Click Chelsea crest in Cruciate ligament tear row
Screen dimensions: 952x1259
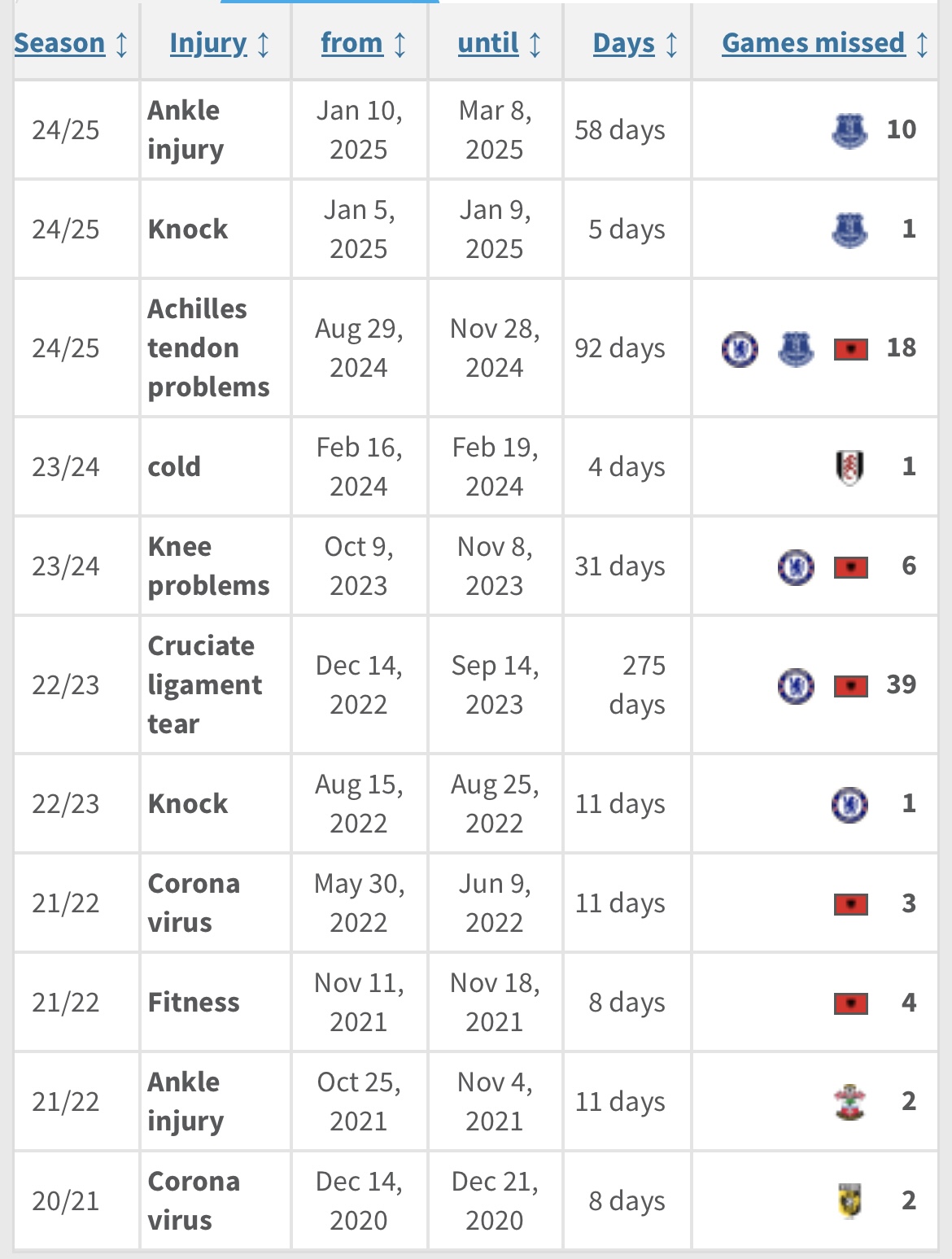click(x=795, y=685)
